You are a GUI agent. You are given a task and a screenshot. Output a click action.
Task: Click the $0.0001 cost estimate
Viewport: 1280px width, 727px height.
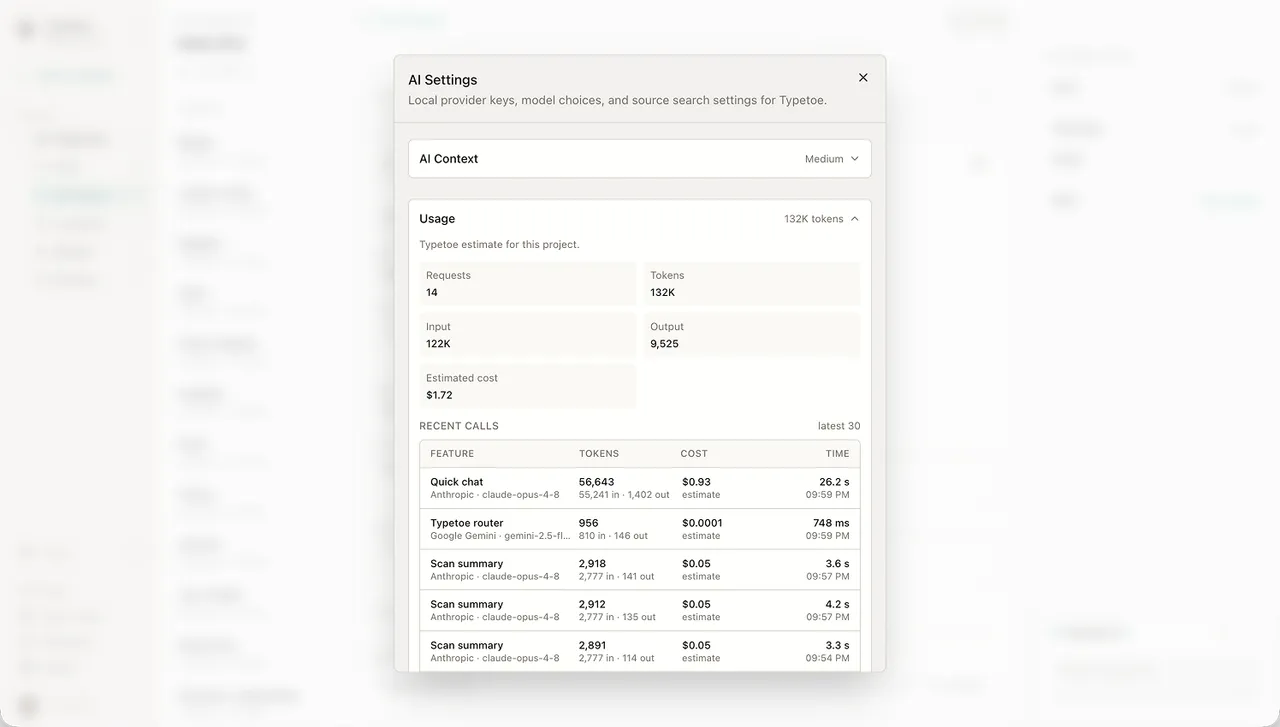tap(702, 523)
